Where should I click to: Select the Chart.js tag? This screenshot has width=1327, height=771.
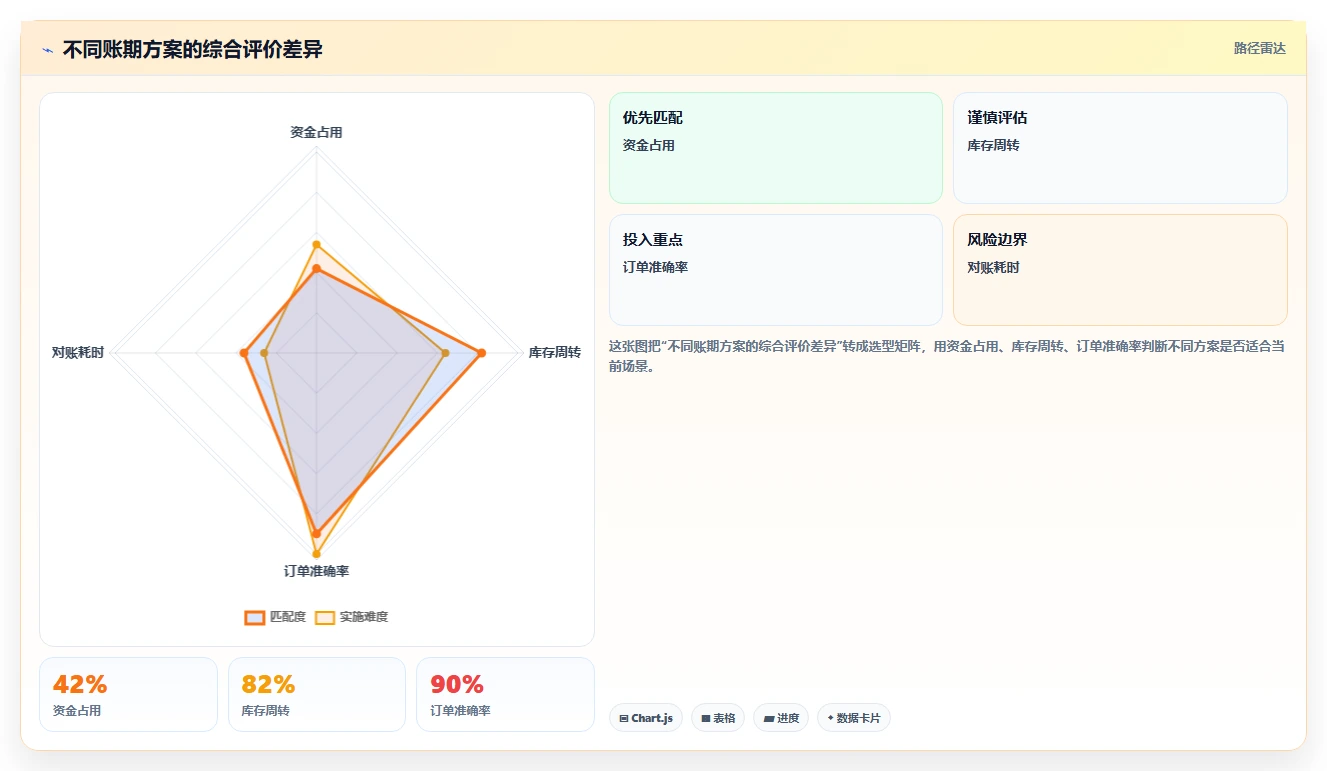(x=646, y=718)
